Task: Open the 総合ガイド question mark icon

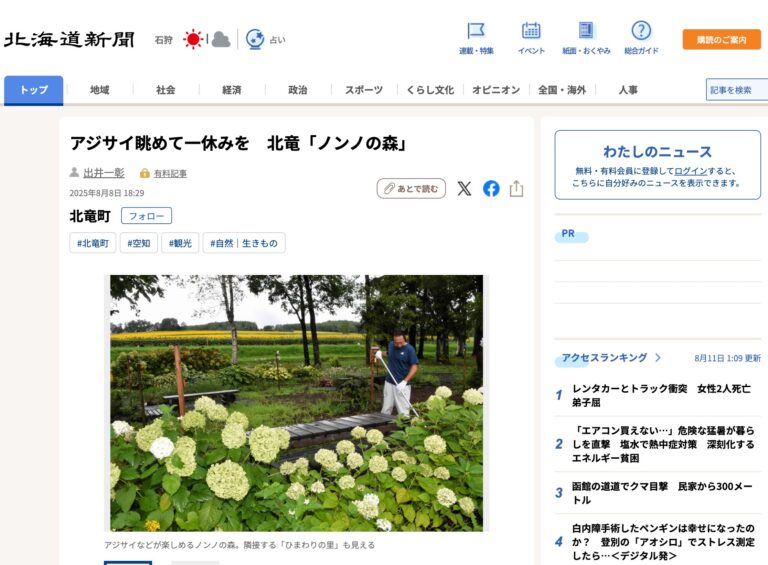Action: coord(641,32)
